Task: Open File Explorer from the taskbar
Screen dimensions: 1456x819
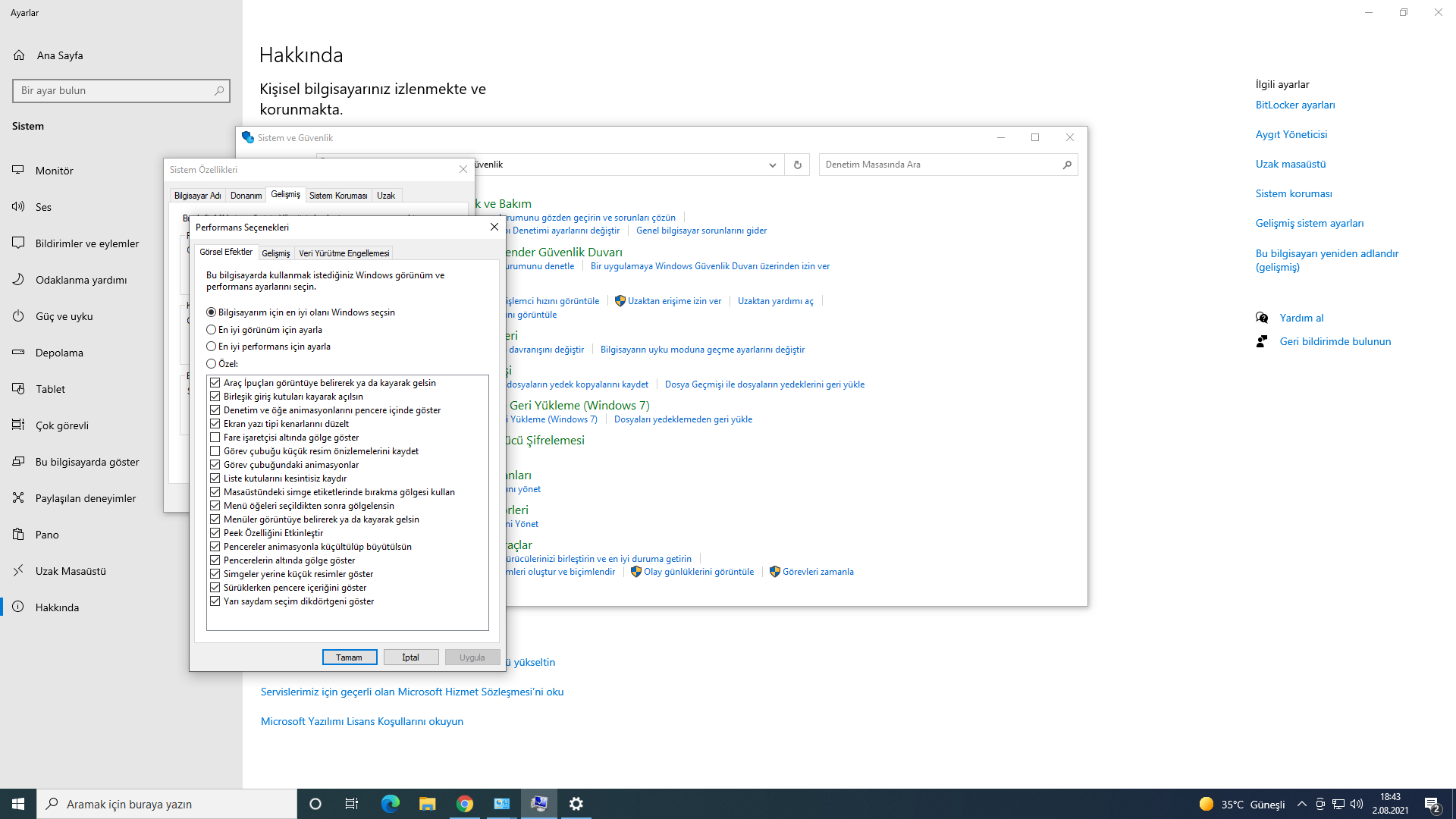Action: point(427,804)
